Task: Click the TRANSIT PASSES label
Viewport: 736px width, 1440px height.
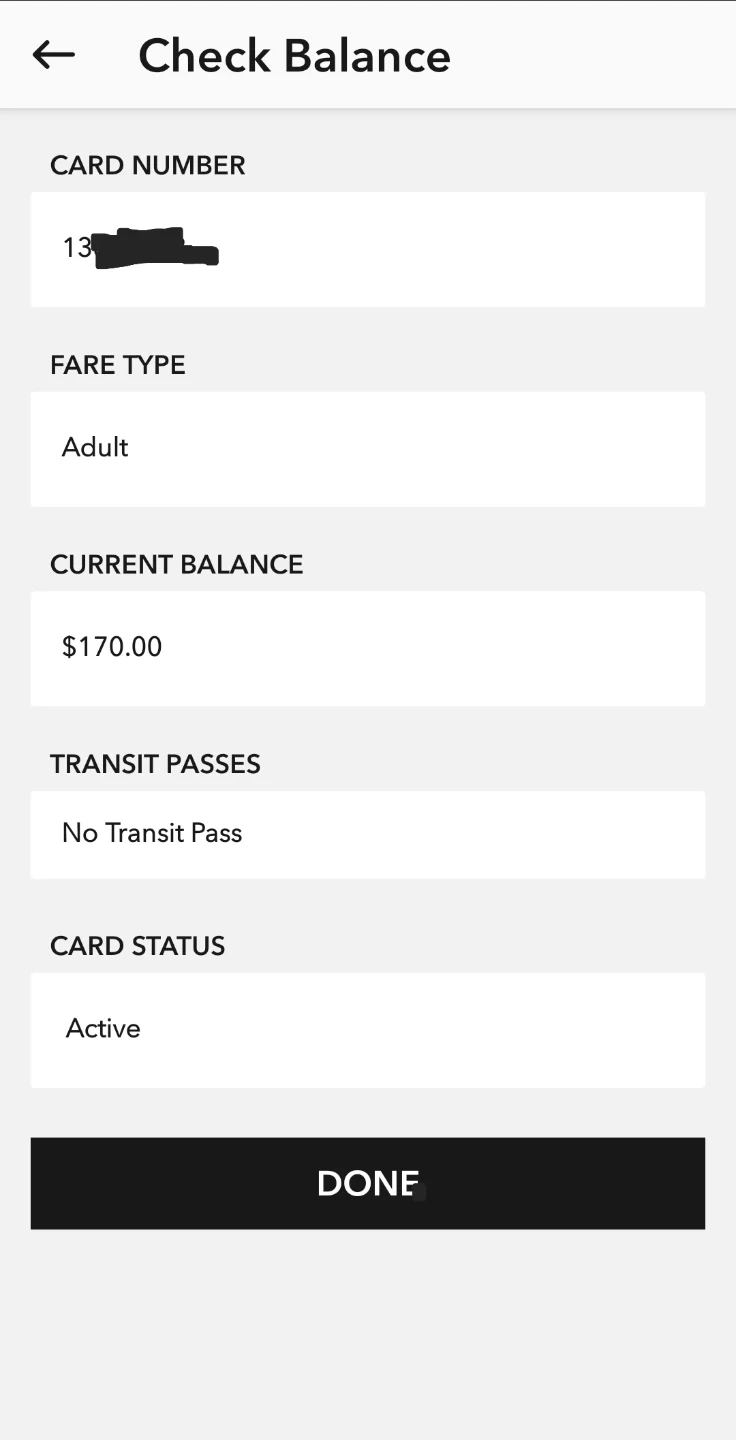Action: click(x=155, y=764)
